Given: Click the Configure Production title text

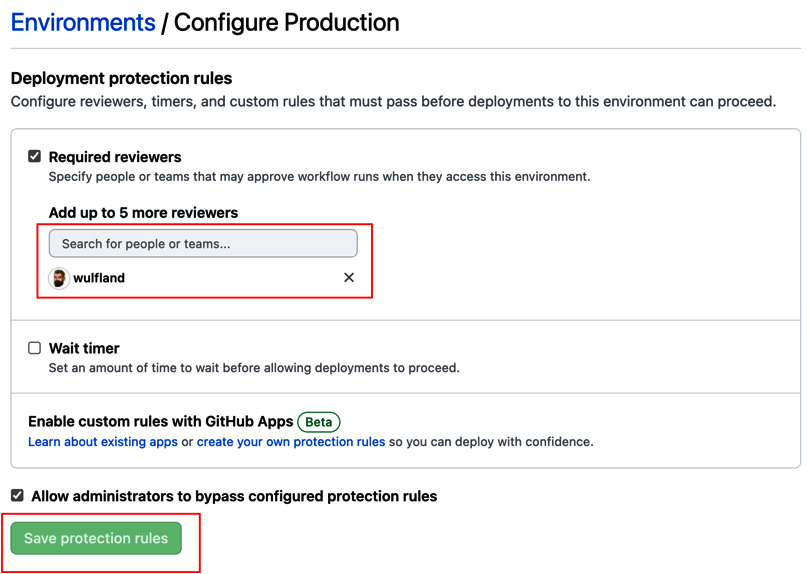Looking at the screenshot, I should point(287,23).
